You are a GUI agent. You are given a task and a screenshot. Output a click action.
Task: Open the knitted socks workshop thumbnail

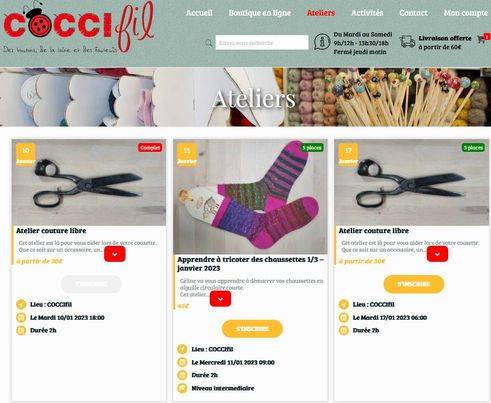250,197
